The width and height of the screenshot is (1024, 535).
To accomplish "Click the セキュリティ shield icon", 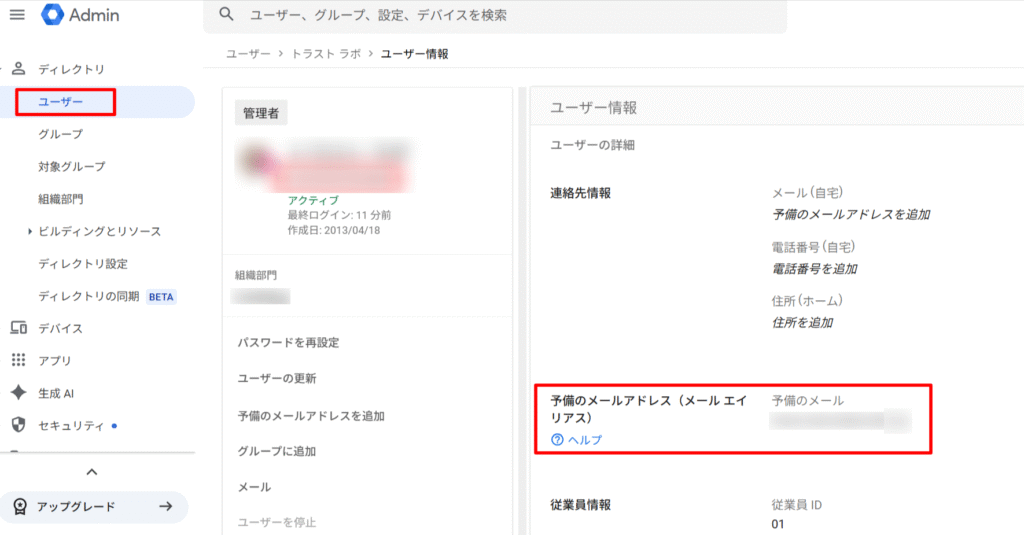I will [x=17, y=425].
